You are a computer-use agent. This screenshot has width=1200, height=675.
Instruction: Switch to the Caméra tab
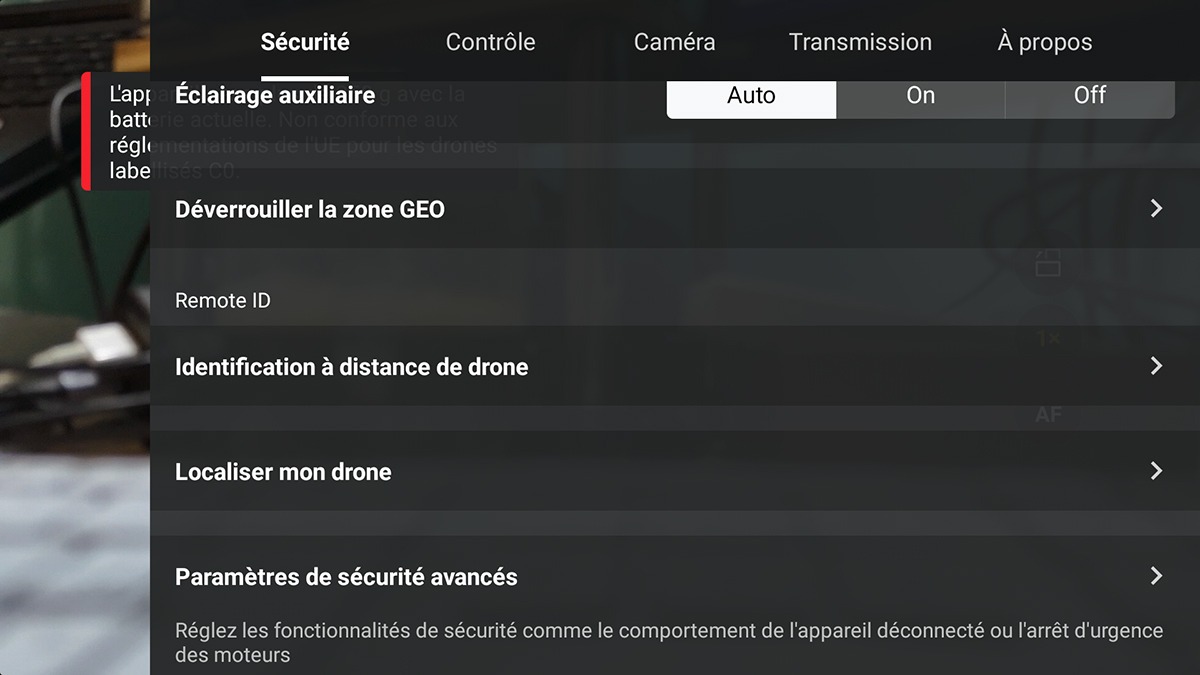click(x=675, y=42)
